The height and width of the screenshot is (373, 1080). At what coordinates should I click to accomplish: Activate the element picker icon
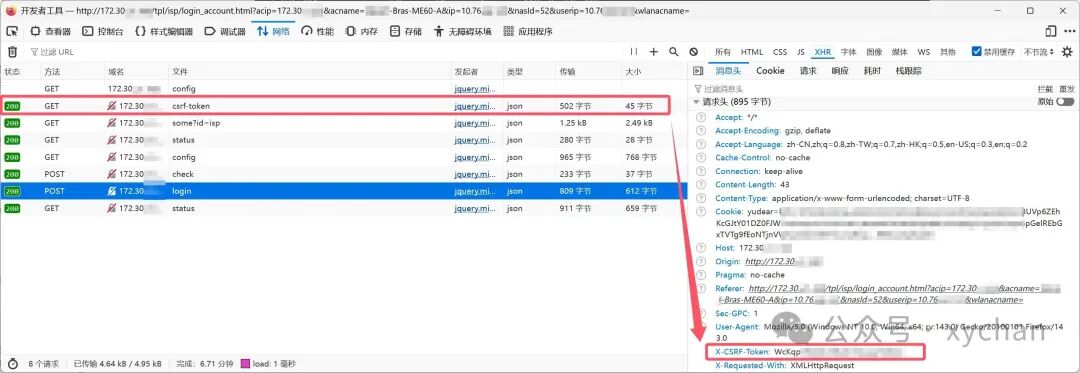pos(12,31)
